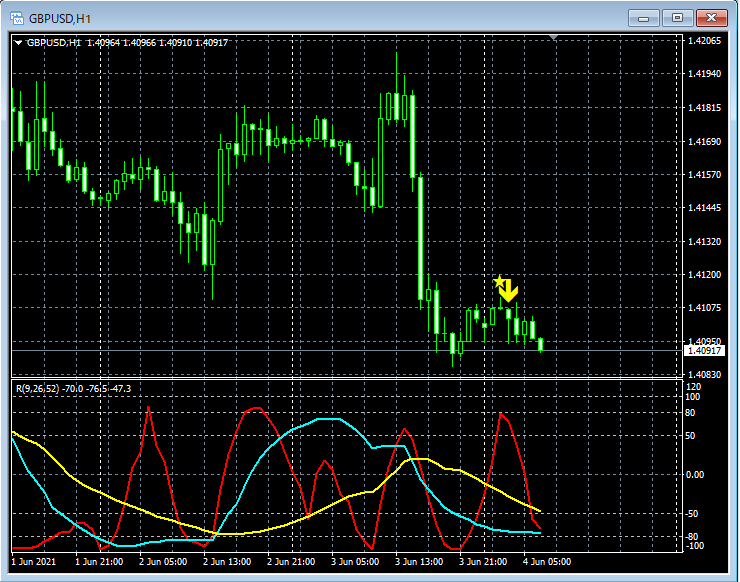Click the 3 Jun 21:00 time label

tap(483, 562)
